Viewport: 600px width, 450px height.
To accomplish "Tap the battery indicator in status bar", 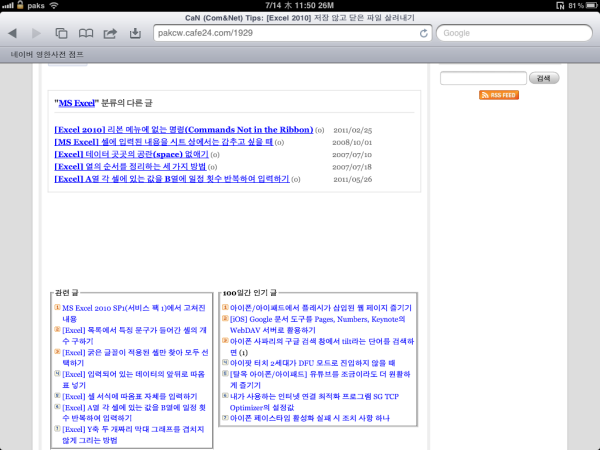I will coord(591,5).
